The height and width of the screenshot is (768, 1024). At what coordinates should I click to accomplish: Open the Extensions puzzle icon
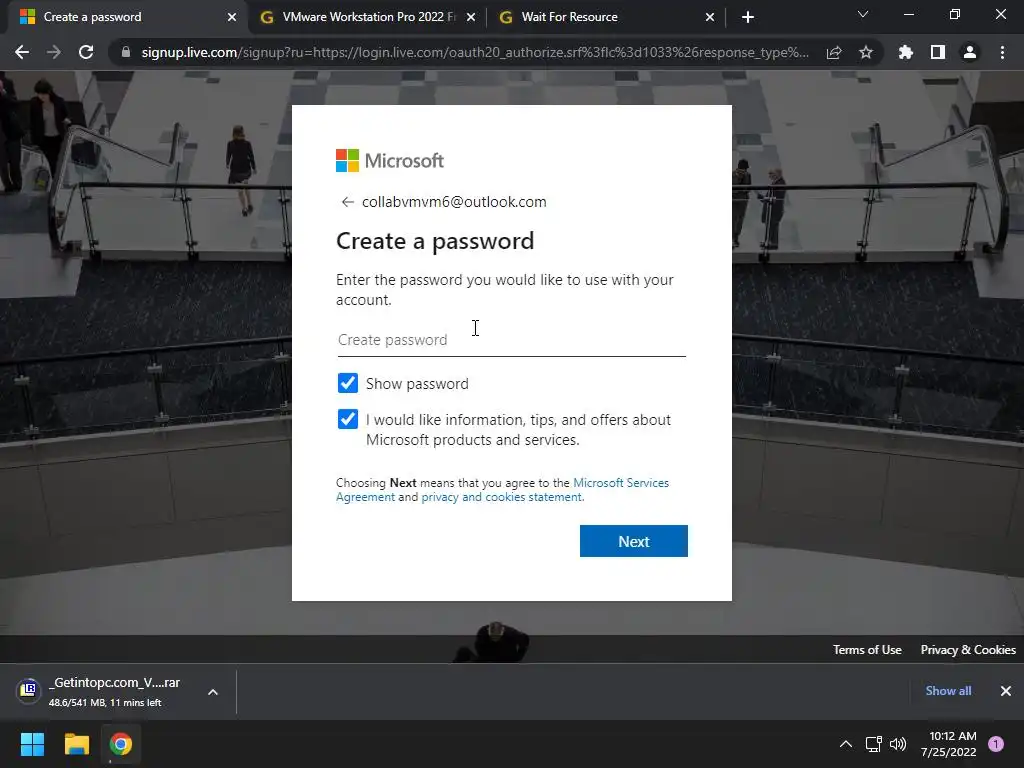click(x=906, y=52)
